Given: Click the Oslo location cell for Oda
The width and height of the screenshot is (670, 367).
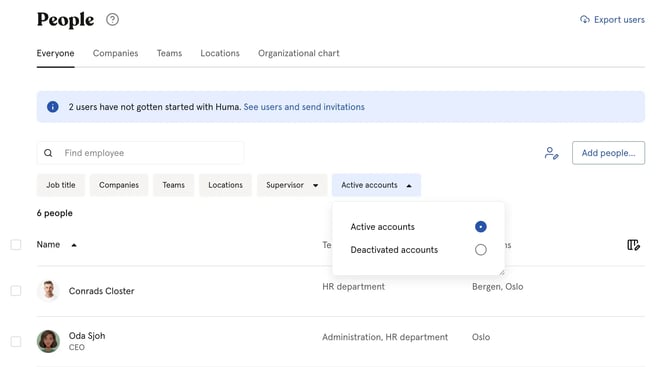Looking at the screenshot, I should [481, 337].
